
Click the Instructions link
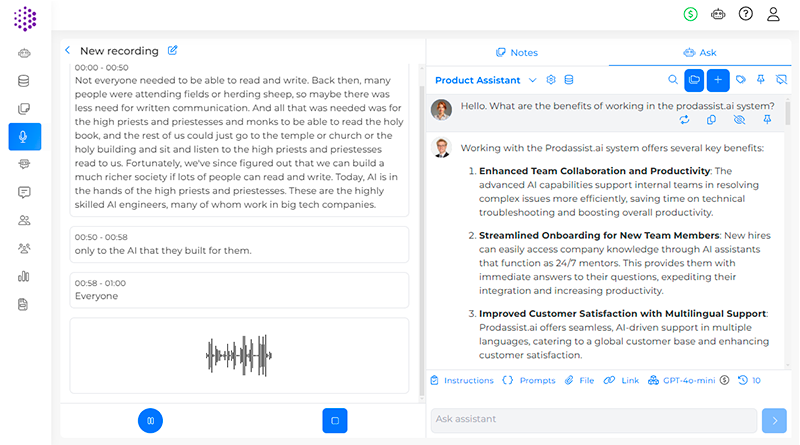coord(462,380)
